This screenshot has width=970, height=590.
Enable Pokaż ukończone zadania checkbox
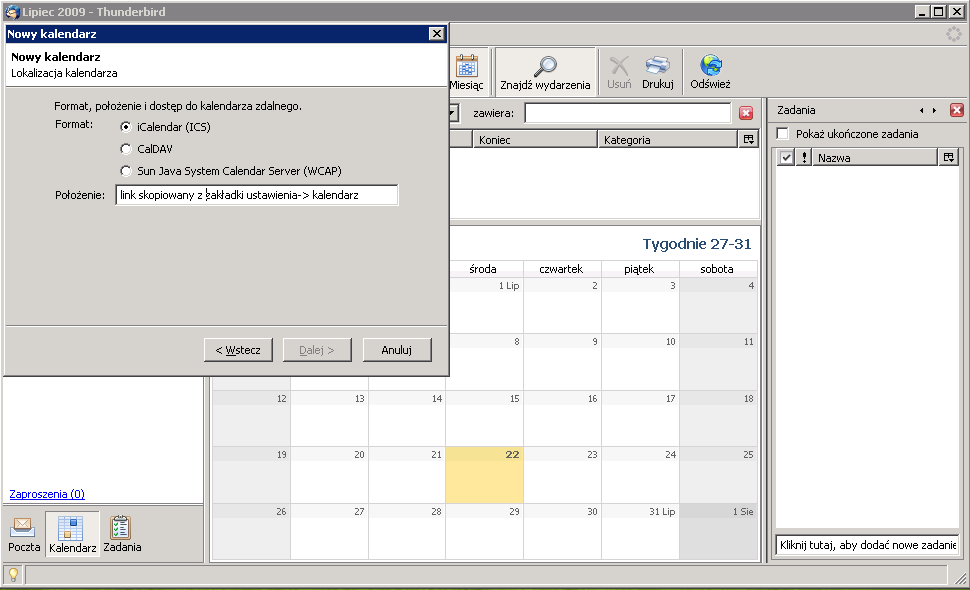click(x=783, y=134)
